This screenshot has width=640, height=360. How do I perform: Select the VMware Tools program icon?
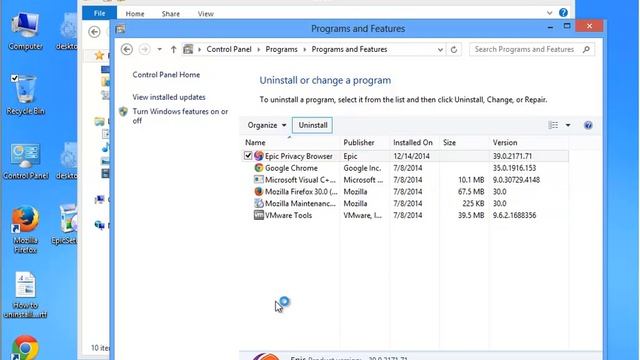(259, 215)
